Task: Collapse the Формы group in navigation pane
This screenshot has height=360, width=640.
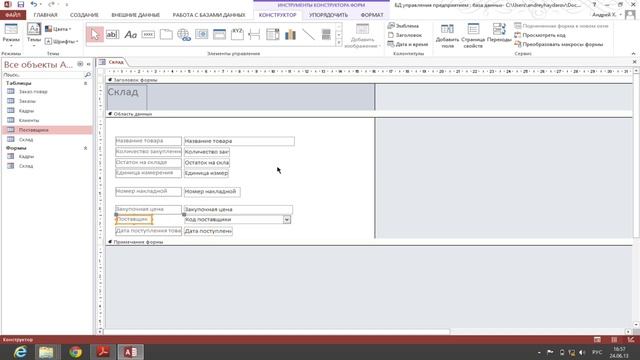Action: click(85, 148)
